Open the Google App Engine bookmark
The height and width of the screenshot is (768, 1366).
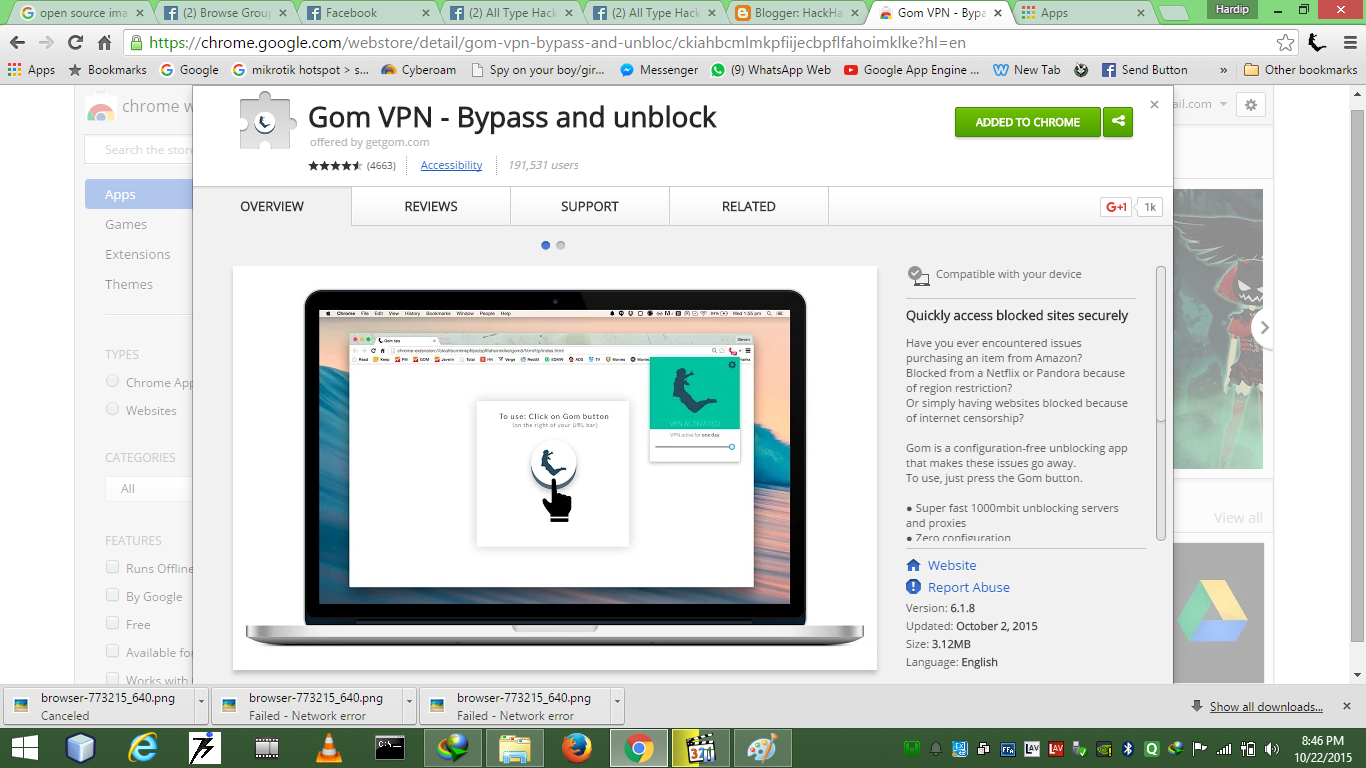tap(913, 70)
